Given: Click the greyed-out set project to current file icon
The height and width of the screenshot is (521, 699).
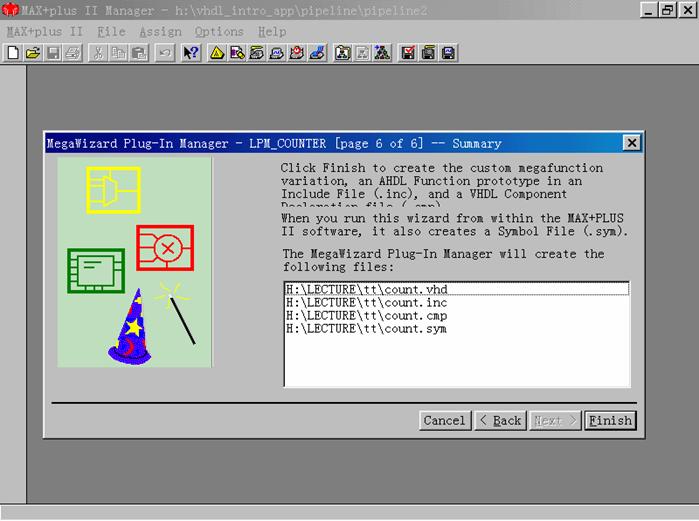Looking at the screenshot, I should coord(363,53).
